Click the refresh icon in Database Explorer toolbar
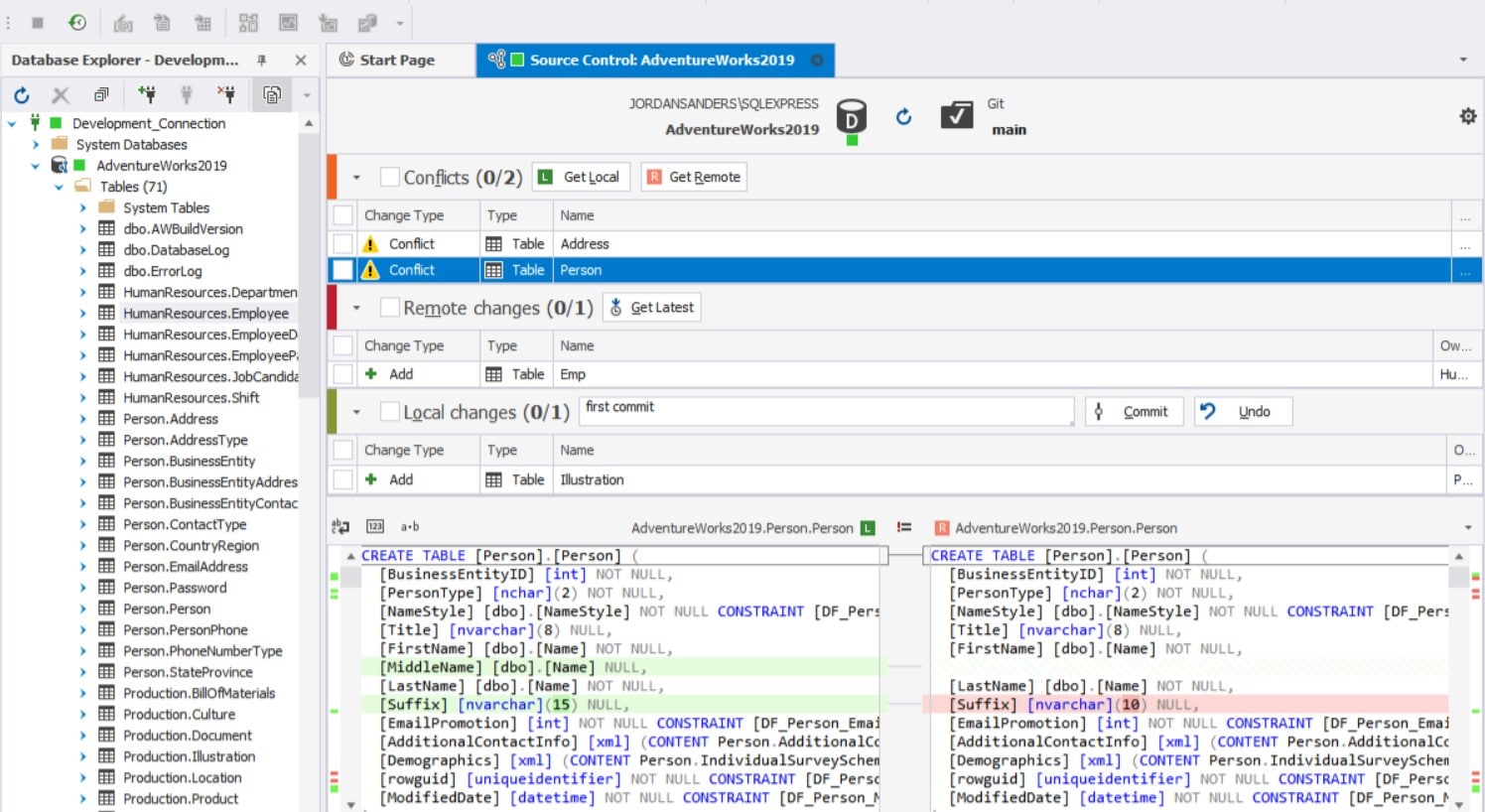 (22, 95)
